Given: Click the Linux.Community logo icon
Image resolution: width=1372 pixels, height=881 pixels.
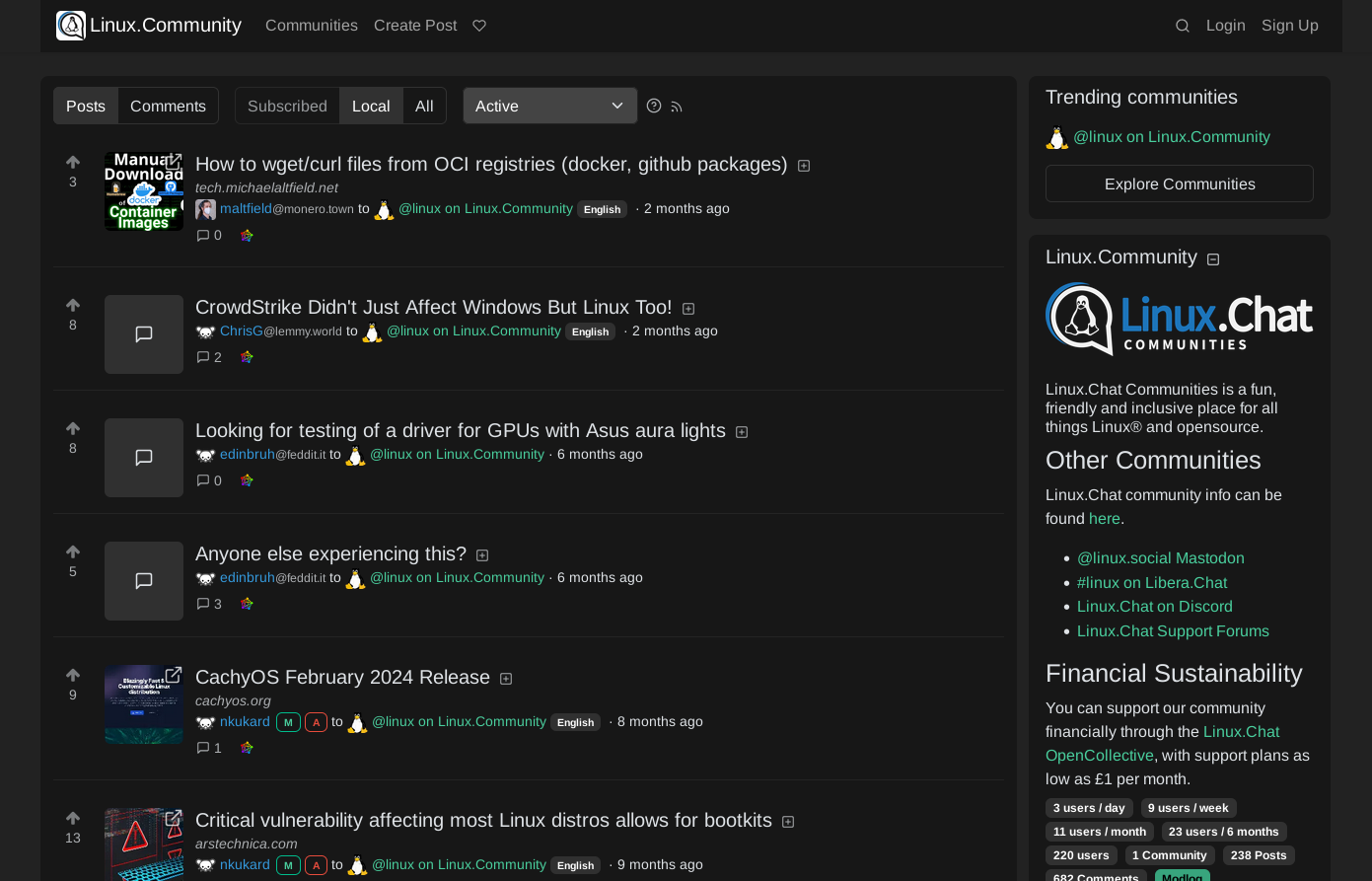Looking at the screenshot, I should [71, 26].
